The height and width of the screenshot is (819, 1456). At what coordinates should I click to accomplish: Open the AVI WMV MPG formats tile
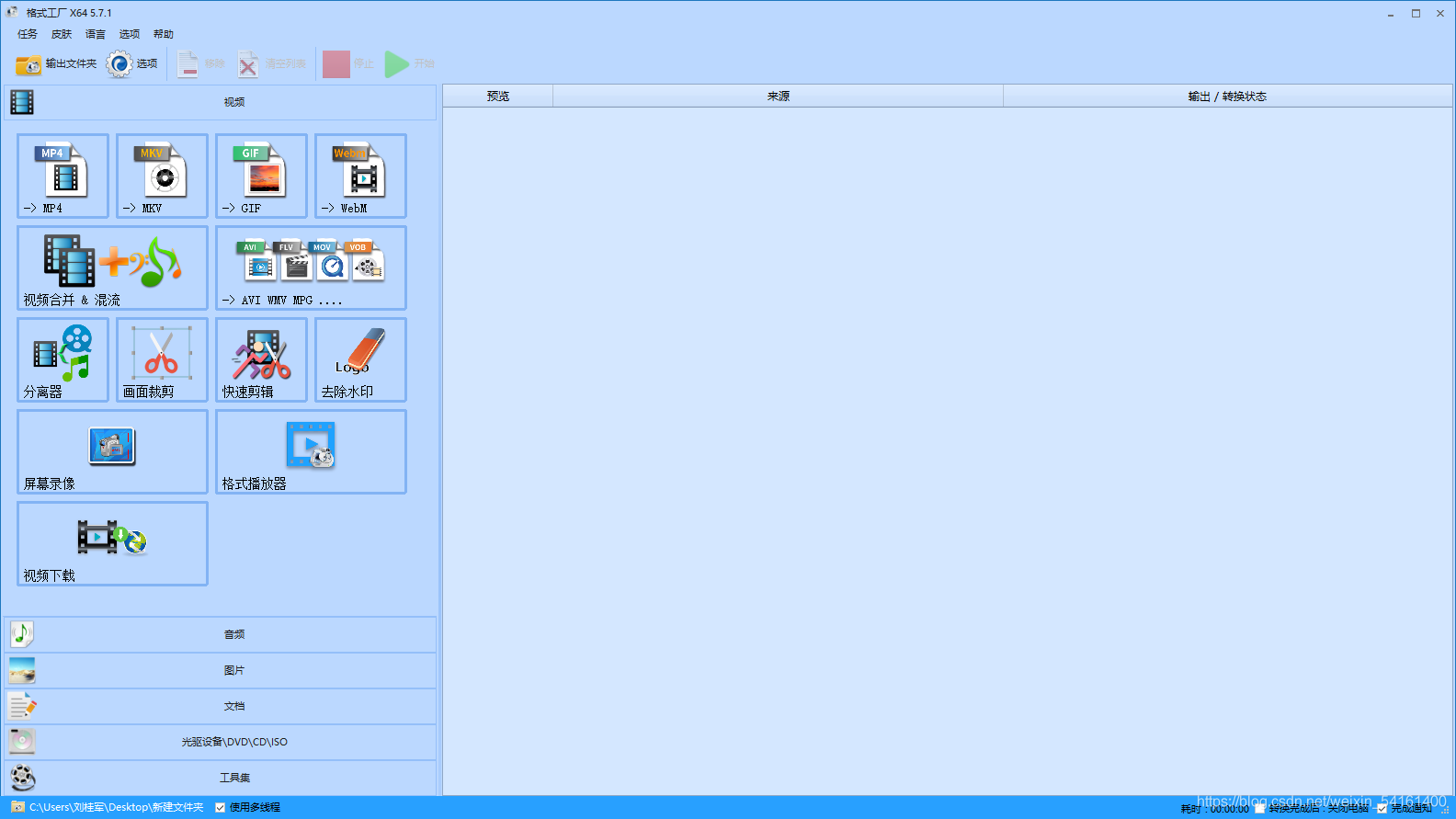(311, 267)
